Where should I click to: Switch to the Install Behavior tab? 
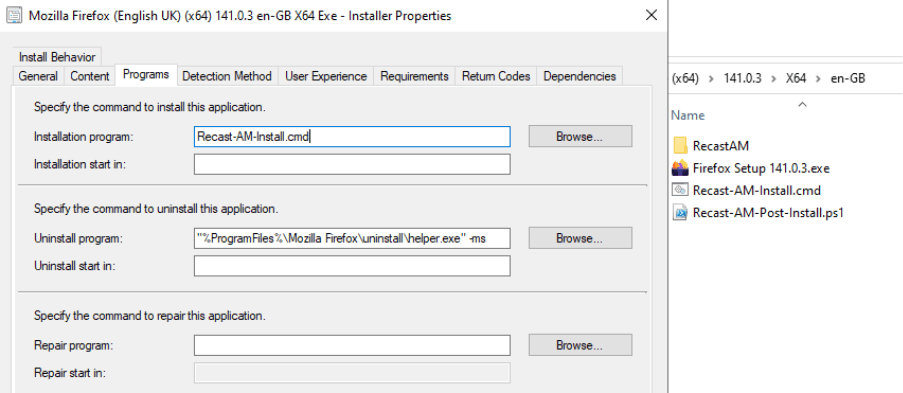tap(57, 57)
